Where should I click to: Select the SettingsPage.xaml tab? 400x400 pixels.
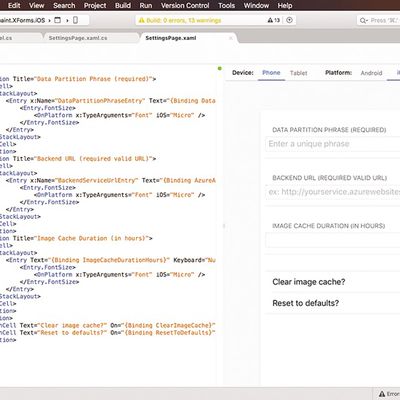click(x=171, y=38)
